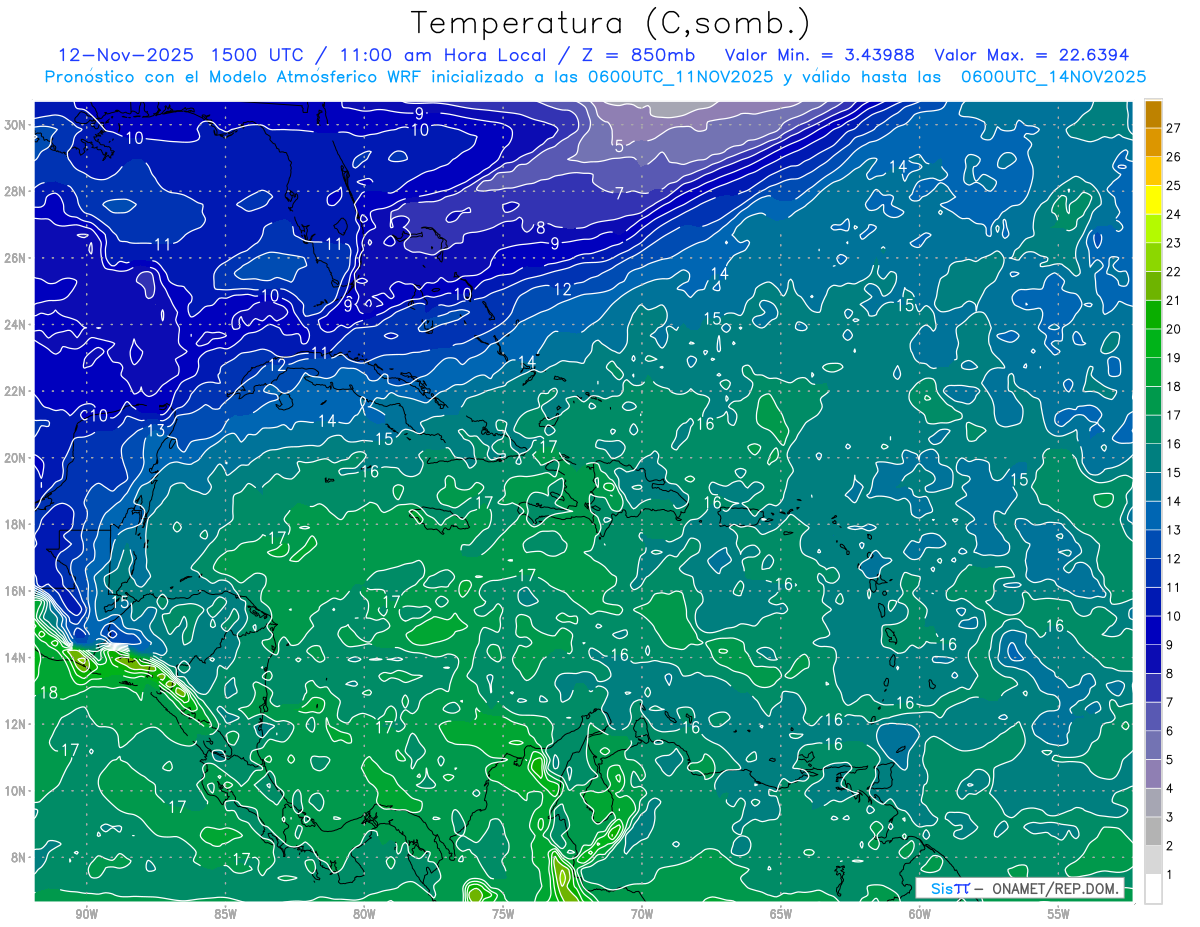Click the value '24' on the color scale

coord(1173,215)
